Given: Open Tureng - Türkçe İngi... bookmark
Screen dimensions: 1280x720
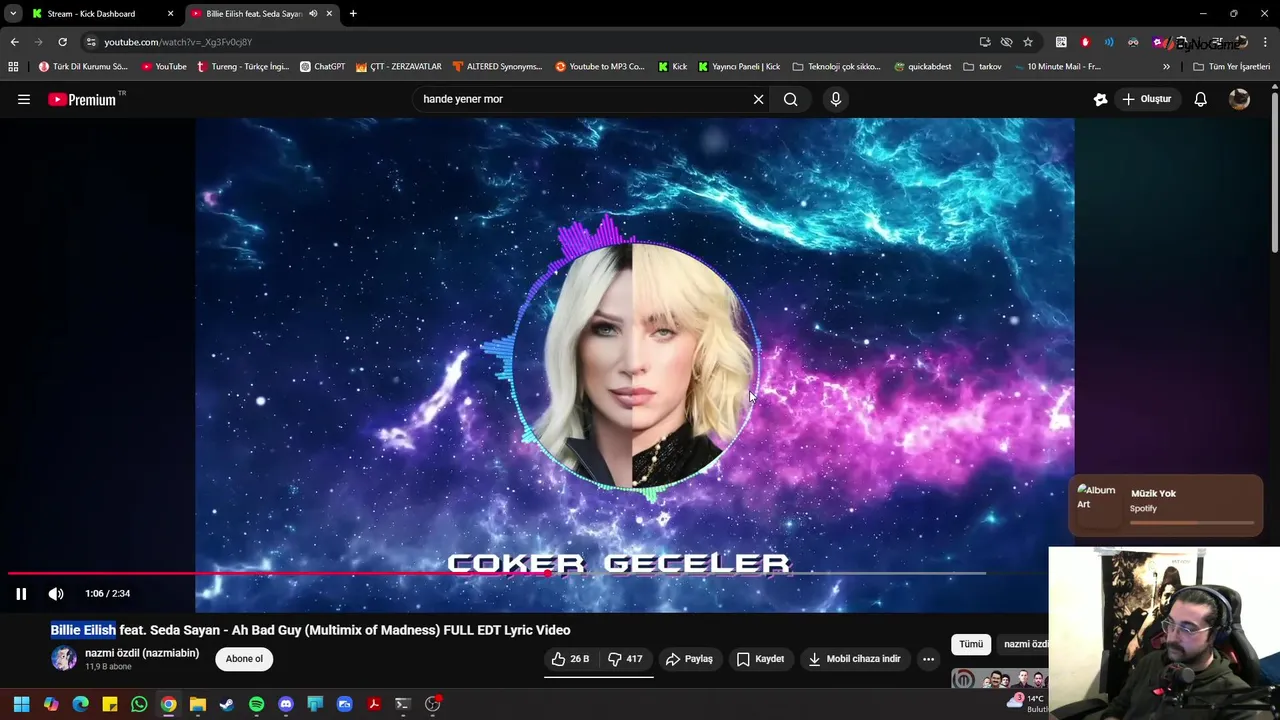Looking at the screenshot, I should (243, 67).
